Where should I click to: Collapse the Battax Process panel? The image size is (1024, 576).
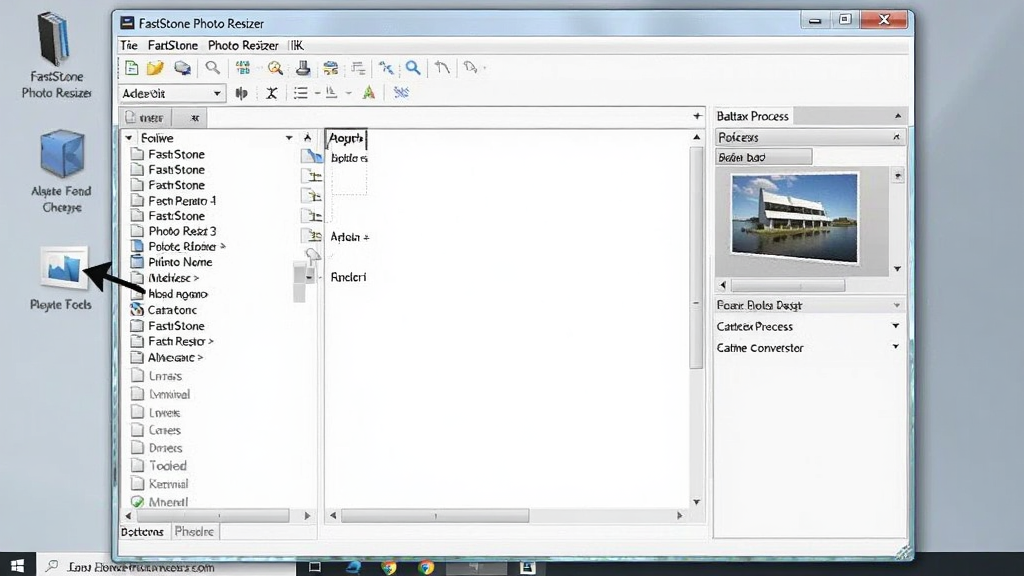[x=898, y=116]
